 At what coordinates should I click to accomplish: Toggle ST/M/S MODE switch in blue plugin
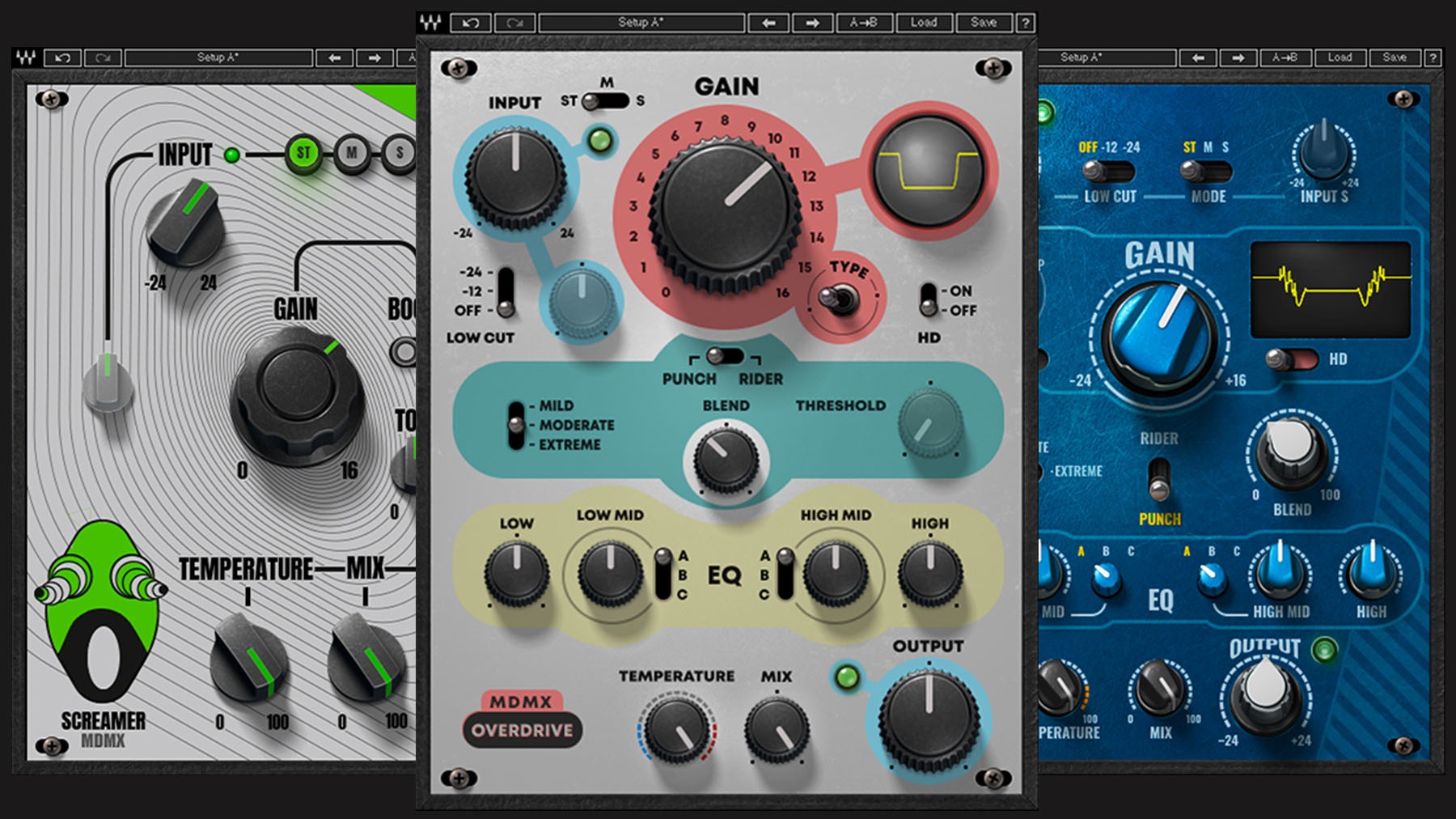pyautogui.click(x=1205, y=172)
